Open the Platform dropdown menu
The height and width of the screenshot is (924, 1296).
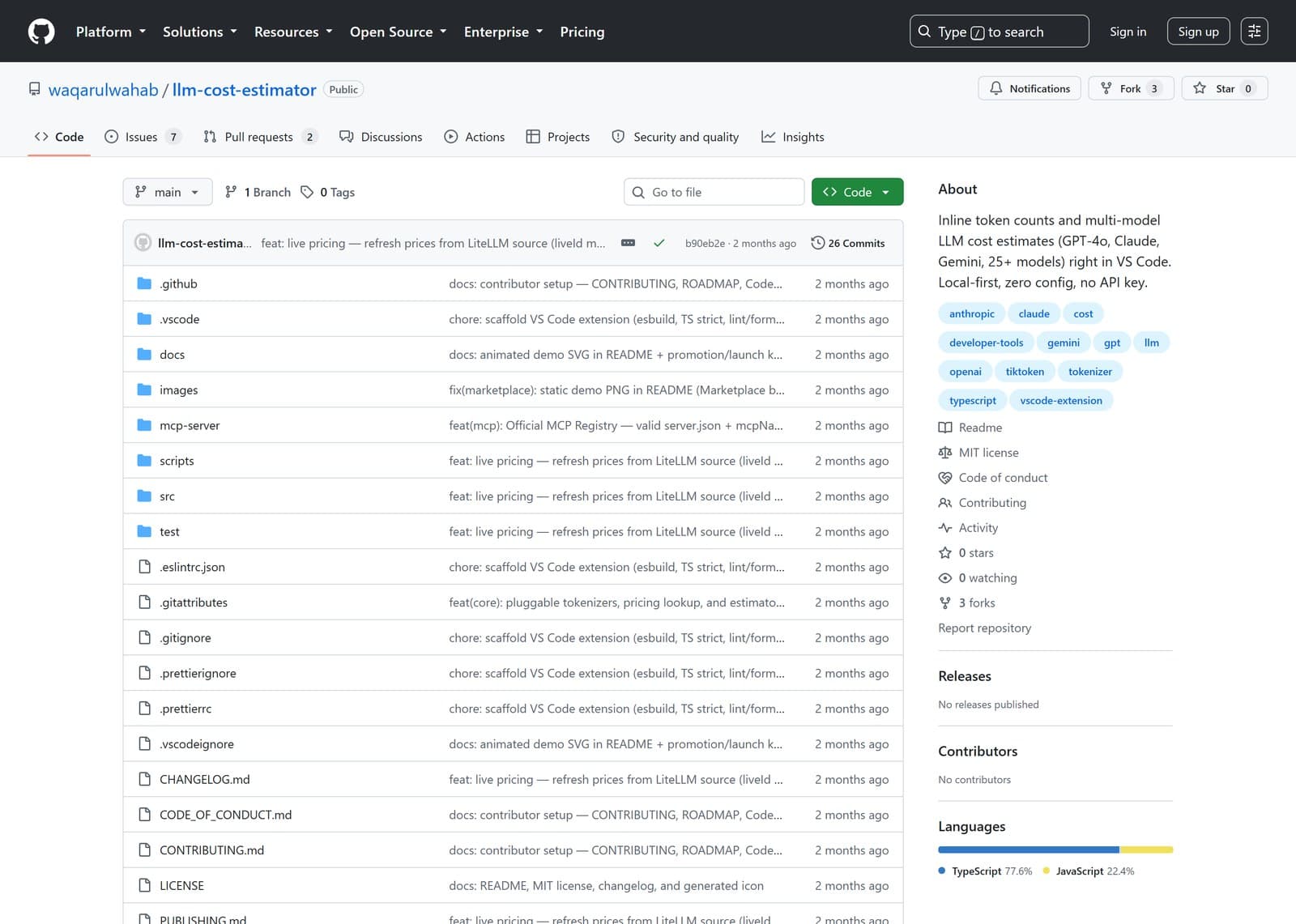(111, 32)
